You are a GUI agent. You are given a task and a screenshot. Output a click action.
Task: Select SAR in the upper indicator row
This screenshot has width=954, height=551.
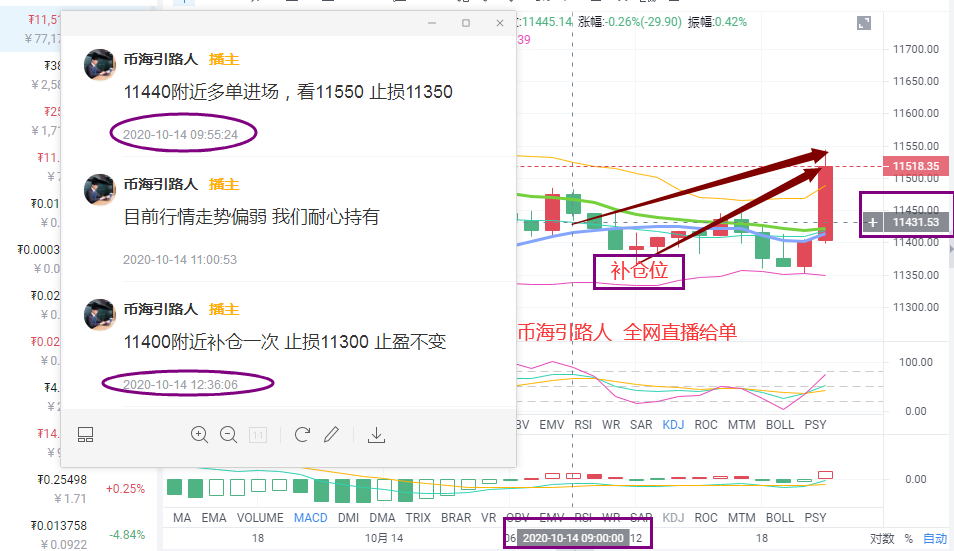tap(641, 425)
